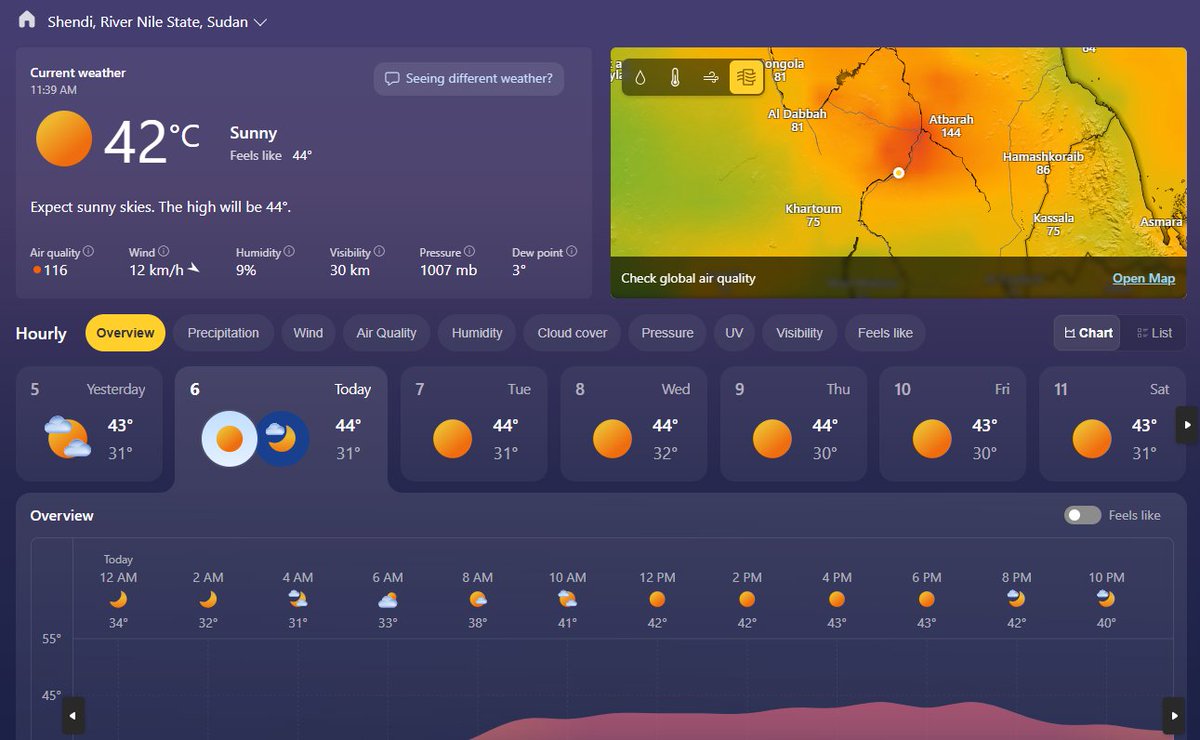Screen dimensions: 1200x740
Task: Switch to Precipitation hourly tab
Action: click(223, 333)
